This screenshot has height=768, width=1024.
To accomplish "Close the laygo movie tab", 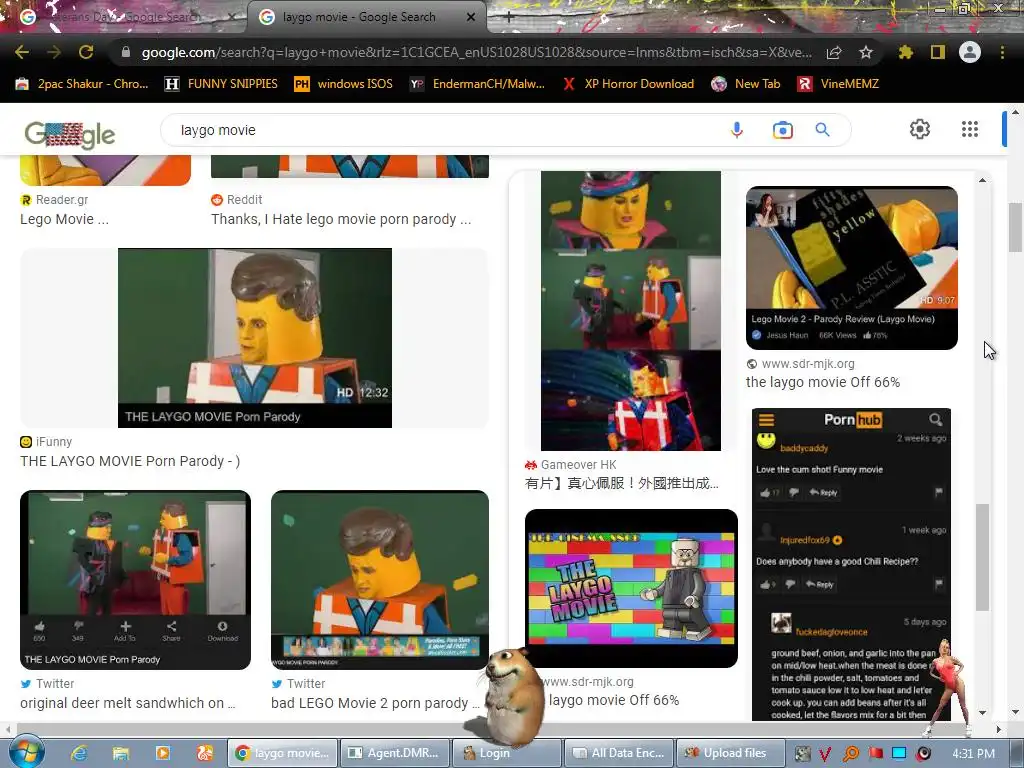I will [471, 17].
